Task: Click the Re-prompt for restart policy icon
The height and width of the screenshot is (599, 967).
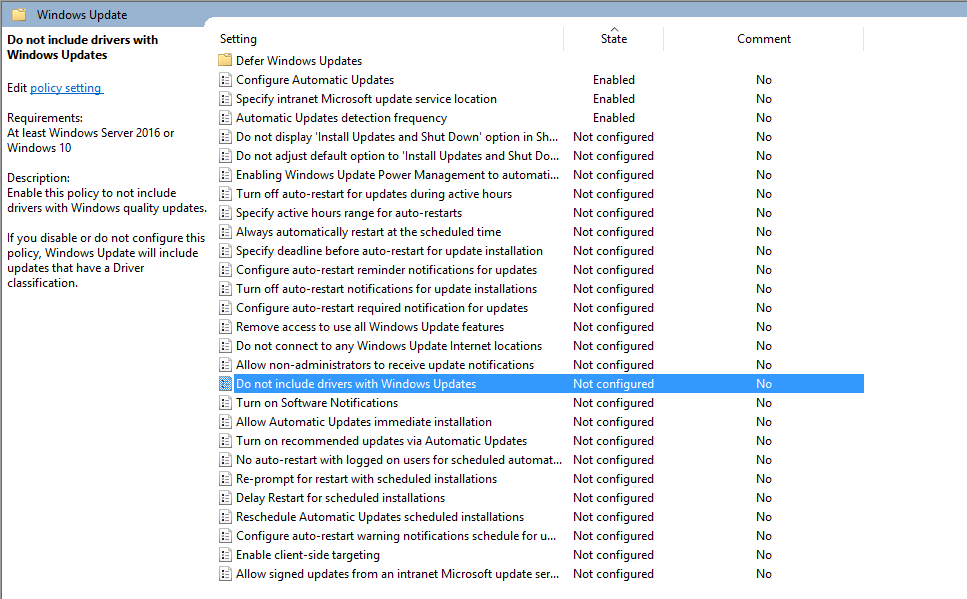Action: tap(226, 479)
